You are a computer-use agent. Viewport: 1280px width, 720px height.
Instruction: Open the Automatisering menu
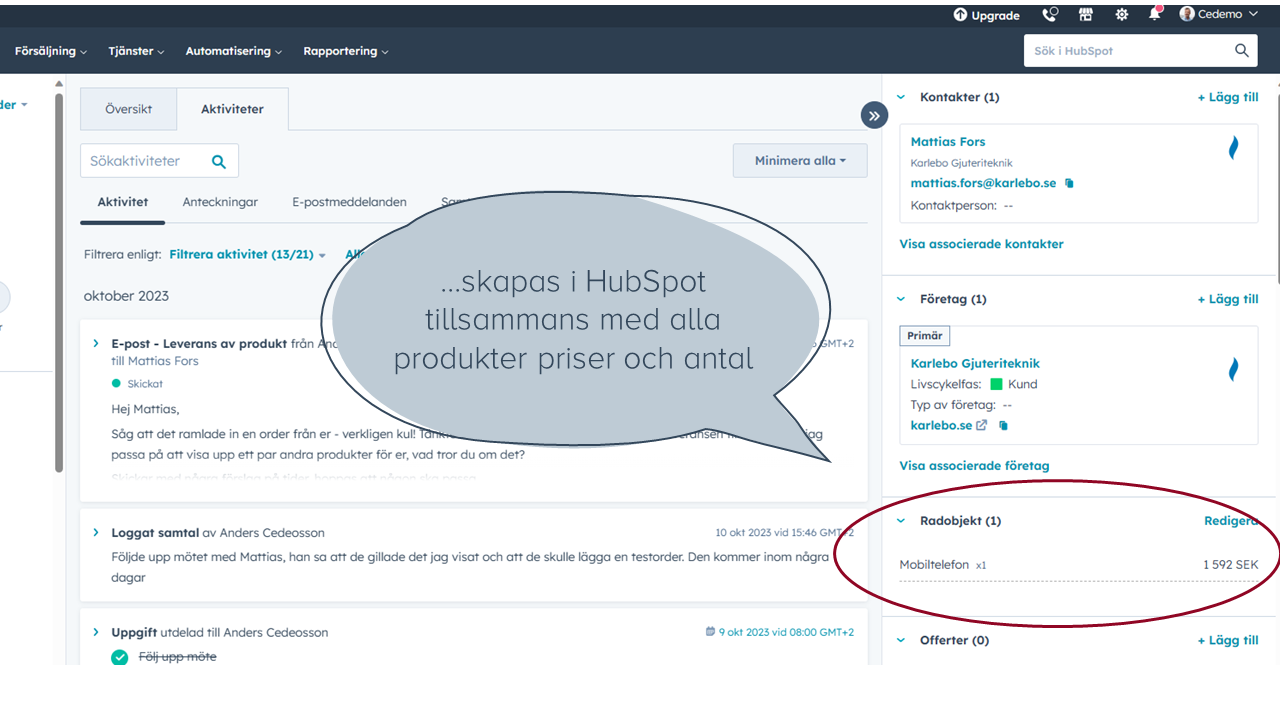point(234,51)
